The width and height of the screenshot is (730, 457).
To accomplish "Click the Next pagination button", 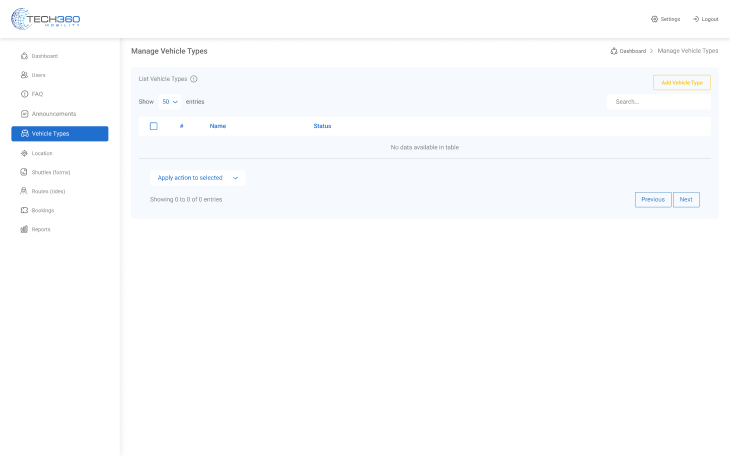I will (x=686, y=200).
